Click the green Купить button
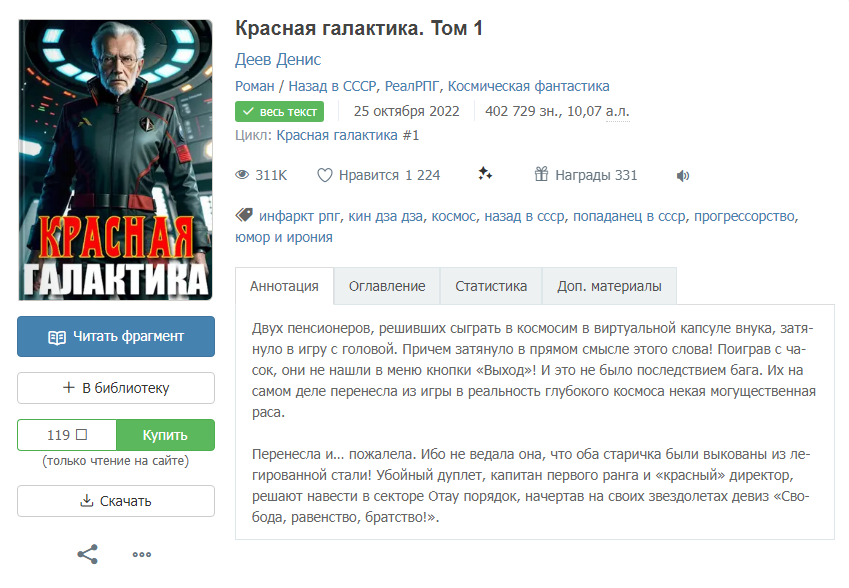Viewport: 849px width, 588px height. [x=165, y=435]
